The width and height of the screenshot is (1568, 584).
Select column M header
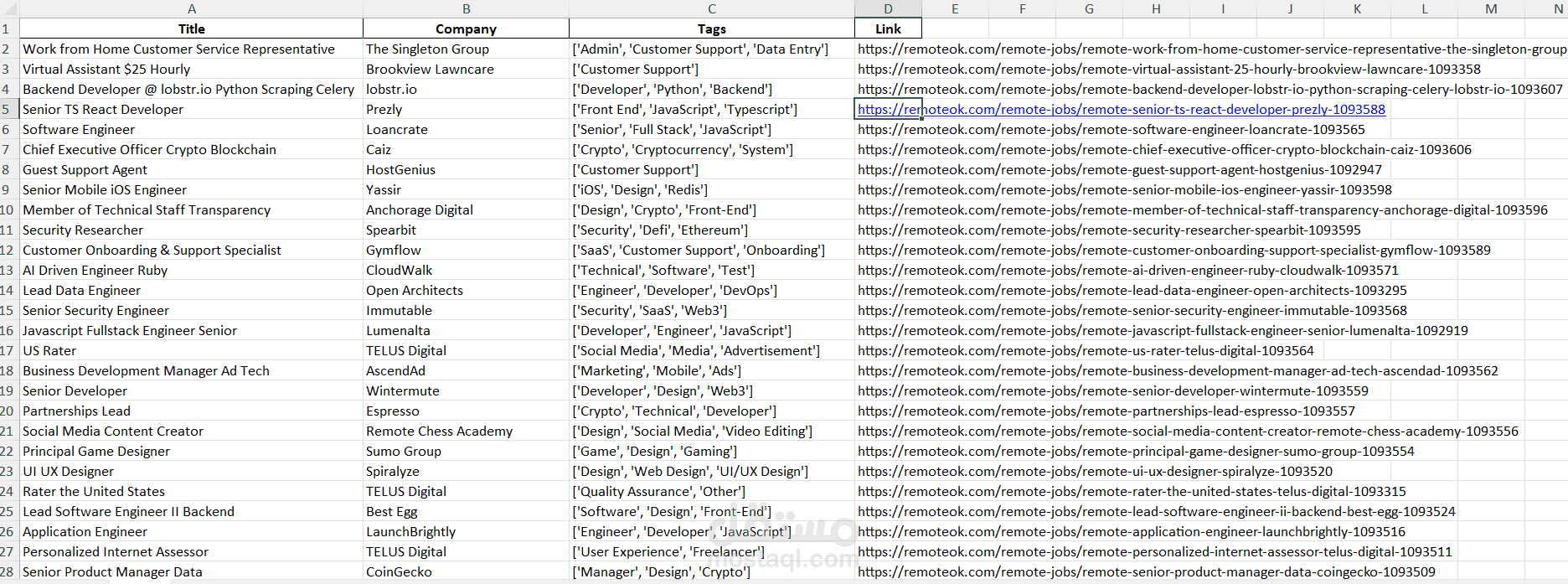pyautogui.click(x=1491, y=8)
